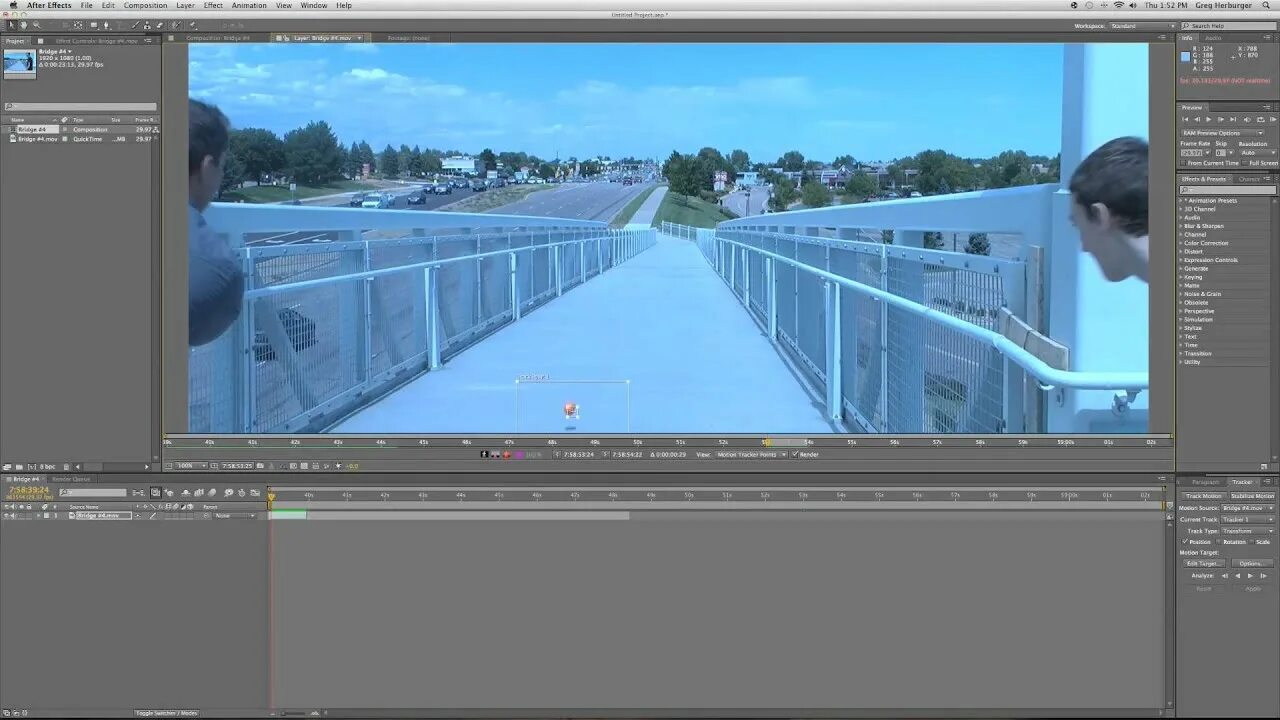1280x720 pixels.
Task: Expand Stylize effects category
Action: (x=1181, y=328)
